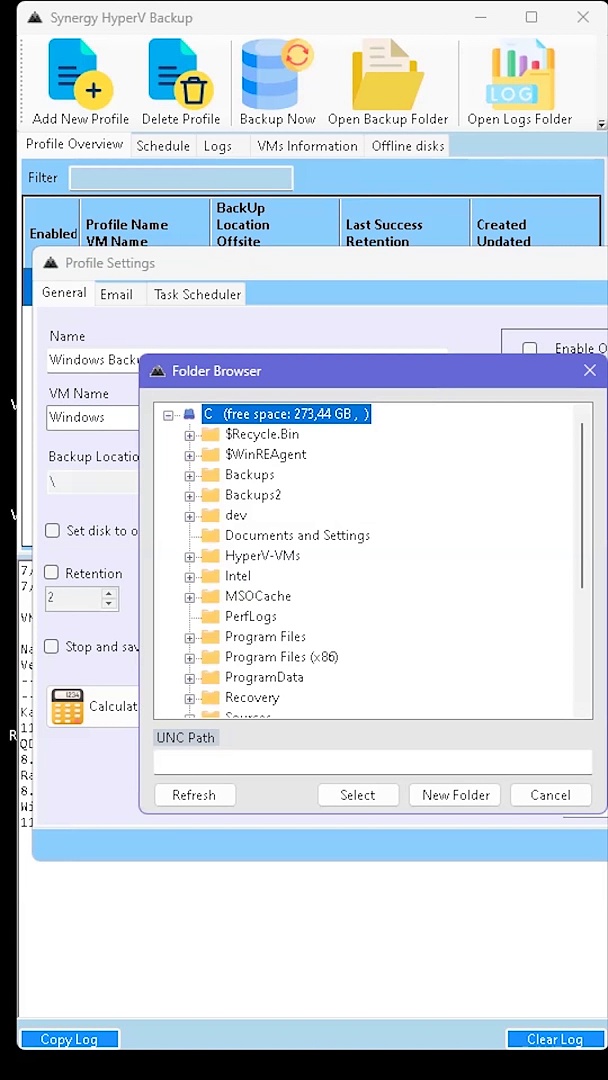Open the VMs Information tab
Screen dimensions: 608x1080
tap(307, 146)
